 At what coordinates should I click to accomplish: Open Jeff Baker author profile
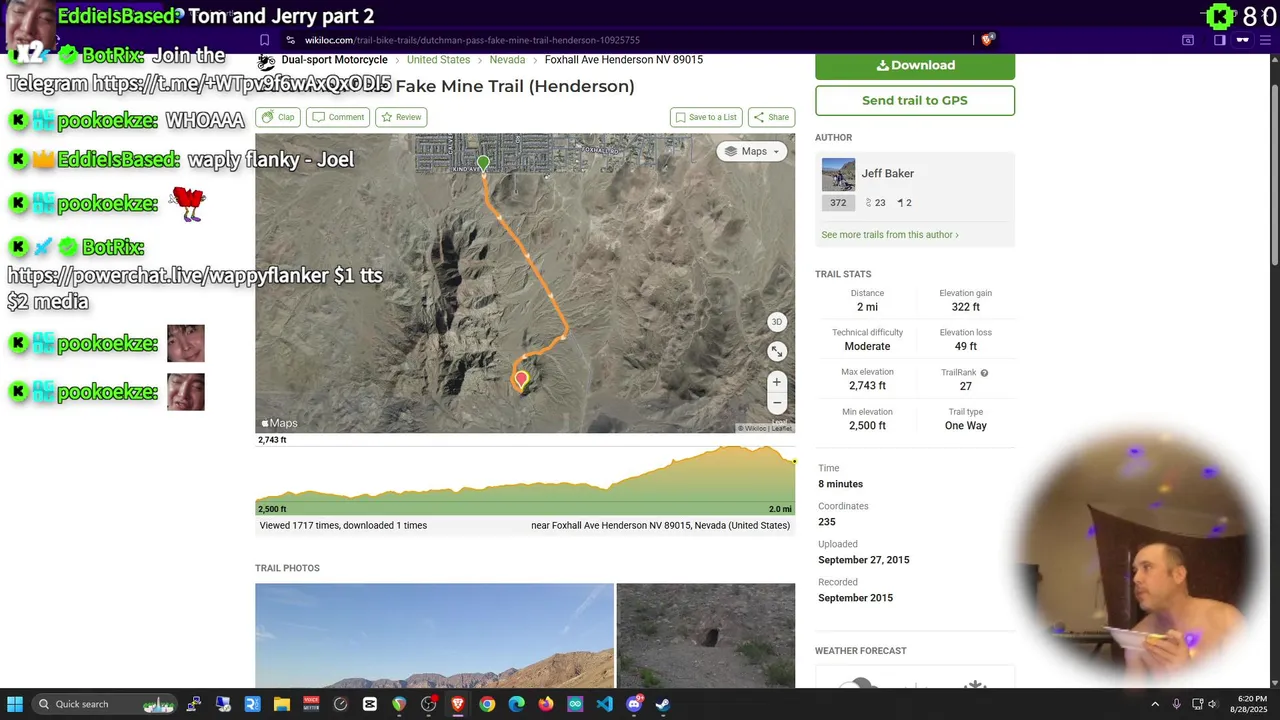[888, 173]
